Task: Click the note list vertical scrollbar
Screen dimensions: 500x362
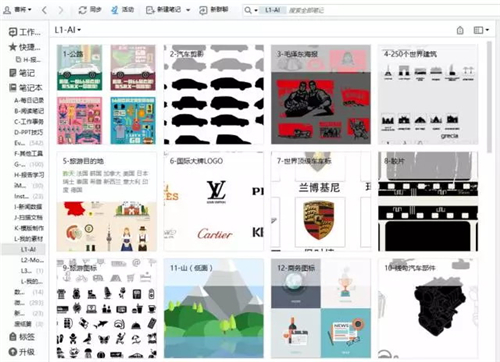Action: (489, 97)
